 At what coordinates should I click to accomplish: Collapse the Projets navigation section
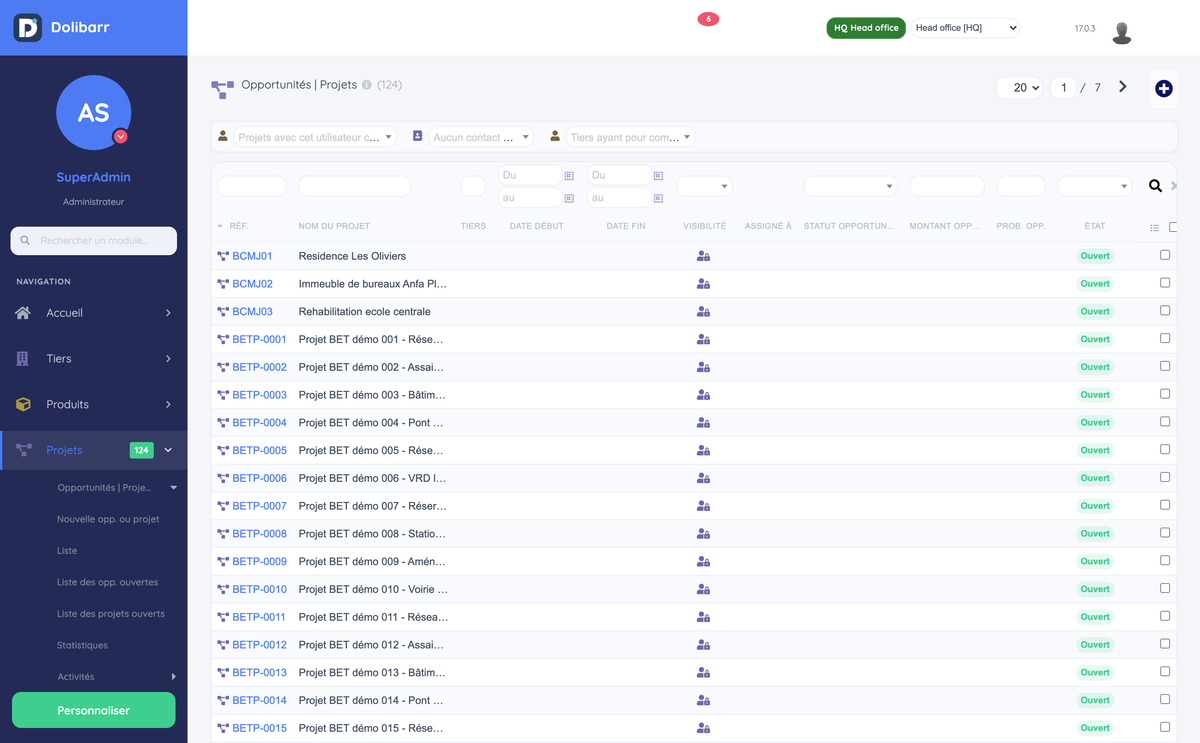(168, 450)
